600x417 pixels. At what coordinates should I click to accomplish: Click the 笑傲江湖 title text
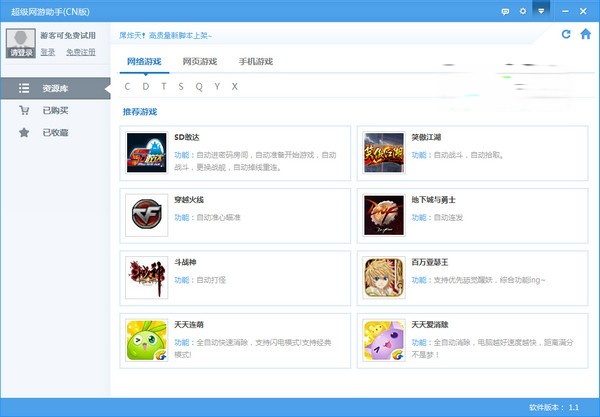click(426, 137)
